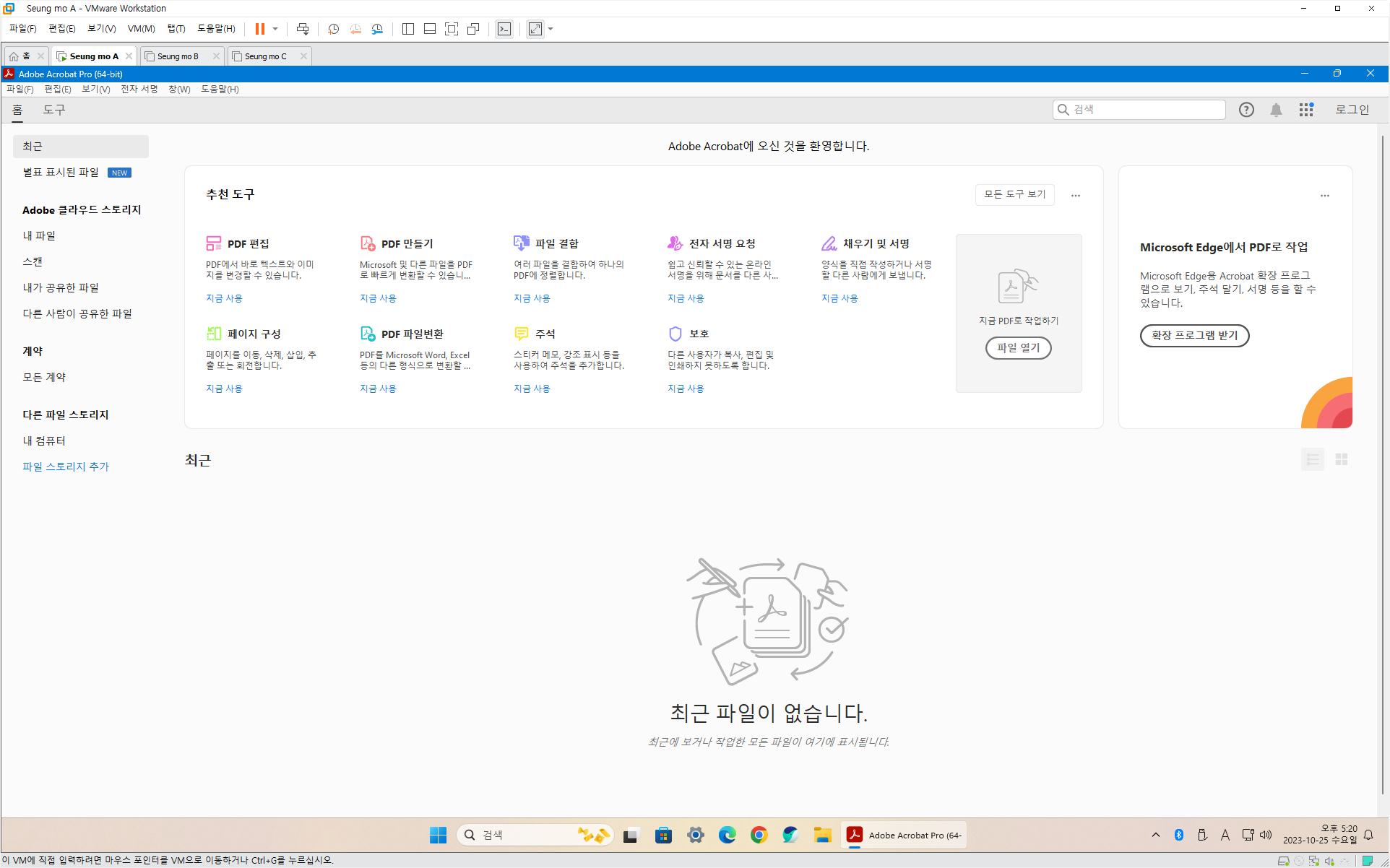
Task: Click the 페이지 구성 tool icon
Action: 214,334
